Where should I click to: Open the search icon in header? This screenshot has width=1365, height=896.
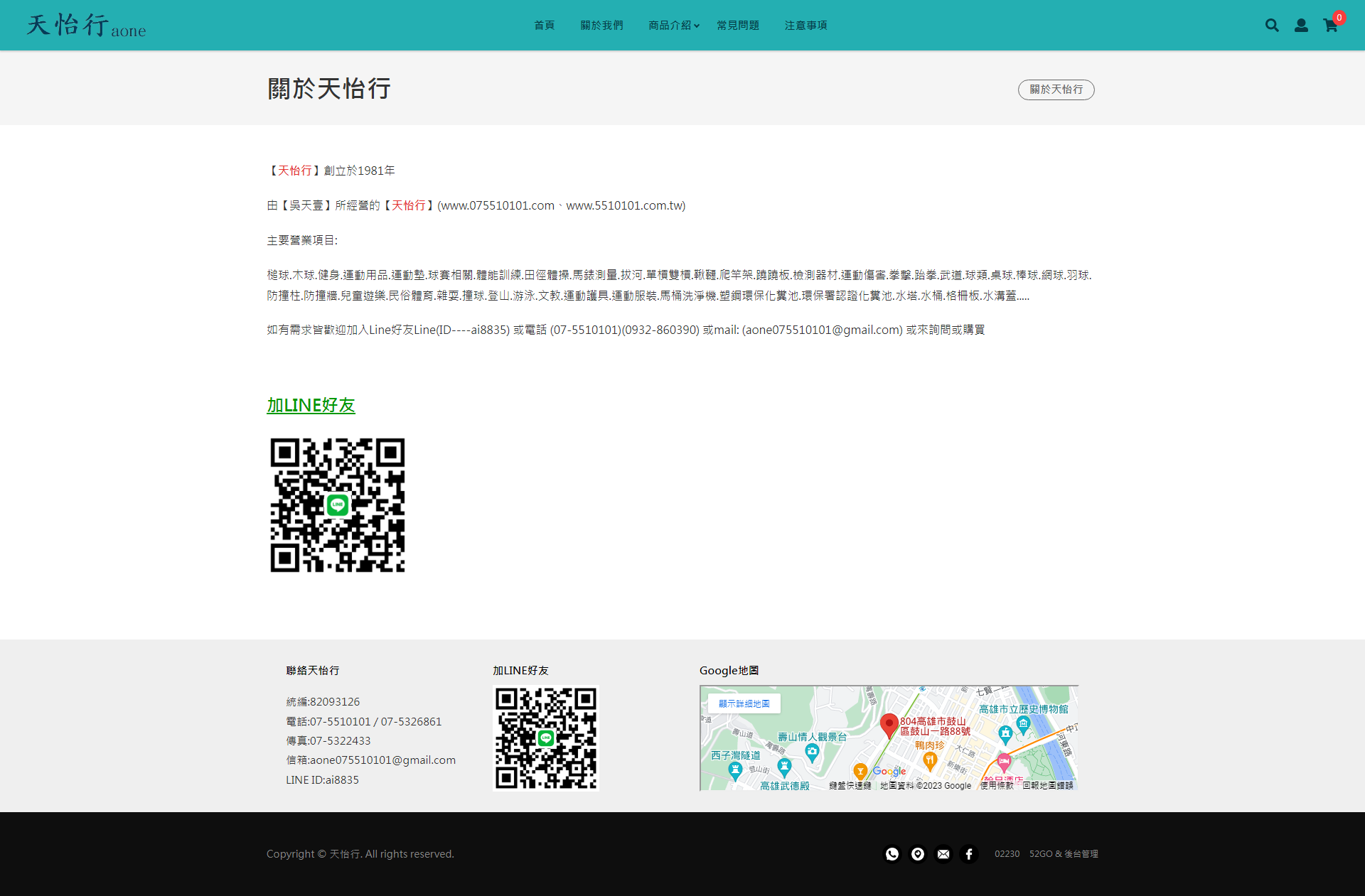pos(1272,26)
